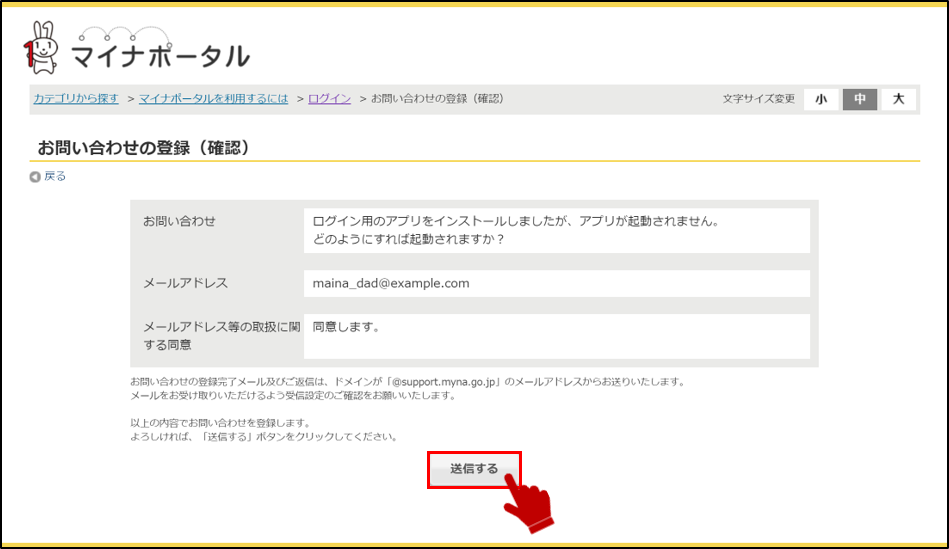Click the back arrow icon beside 戻る

(x=35, y=177)
